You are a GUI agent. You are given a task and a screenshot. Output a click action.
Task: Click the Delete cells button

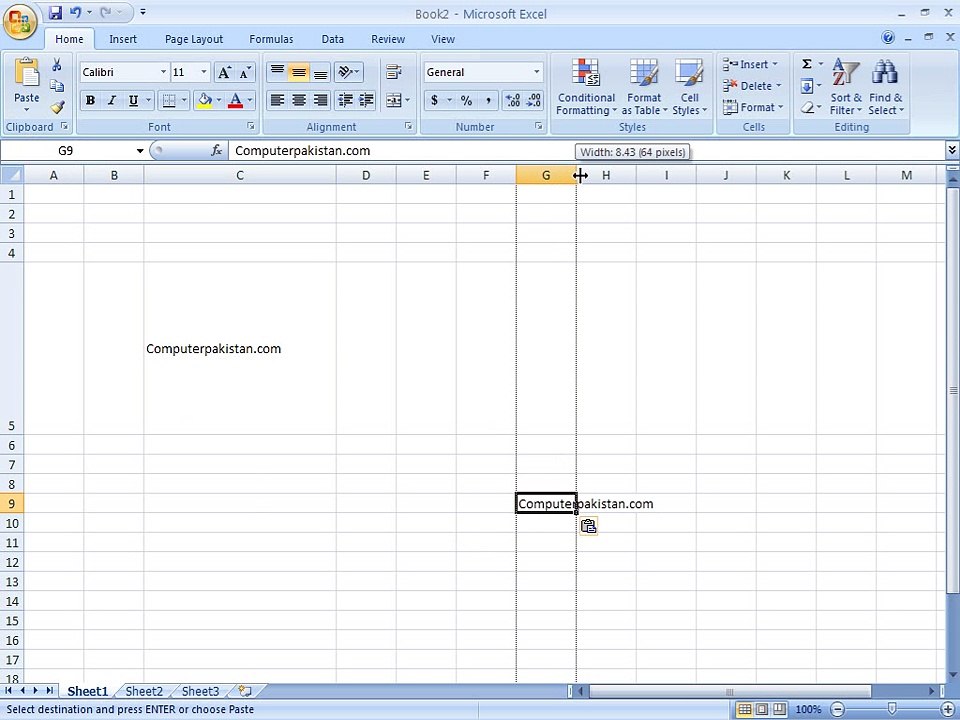[x=752, y=86]
